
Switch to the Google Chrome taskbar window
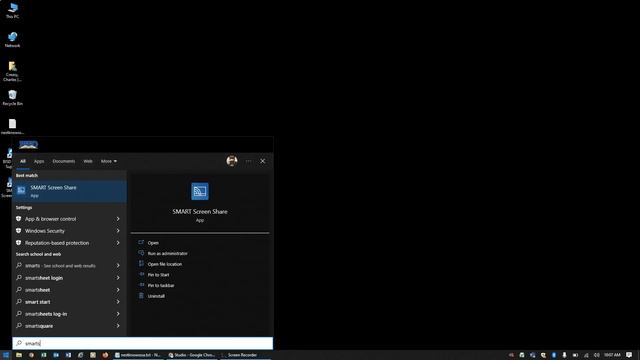click(192, 355)
